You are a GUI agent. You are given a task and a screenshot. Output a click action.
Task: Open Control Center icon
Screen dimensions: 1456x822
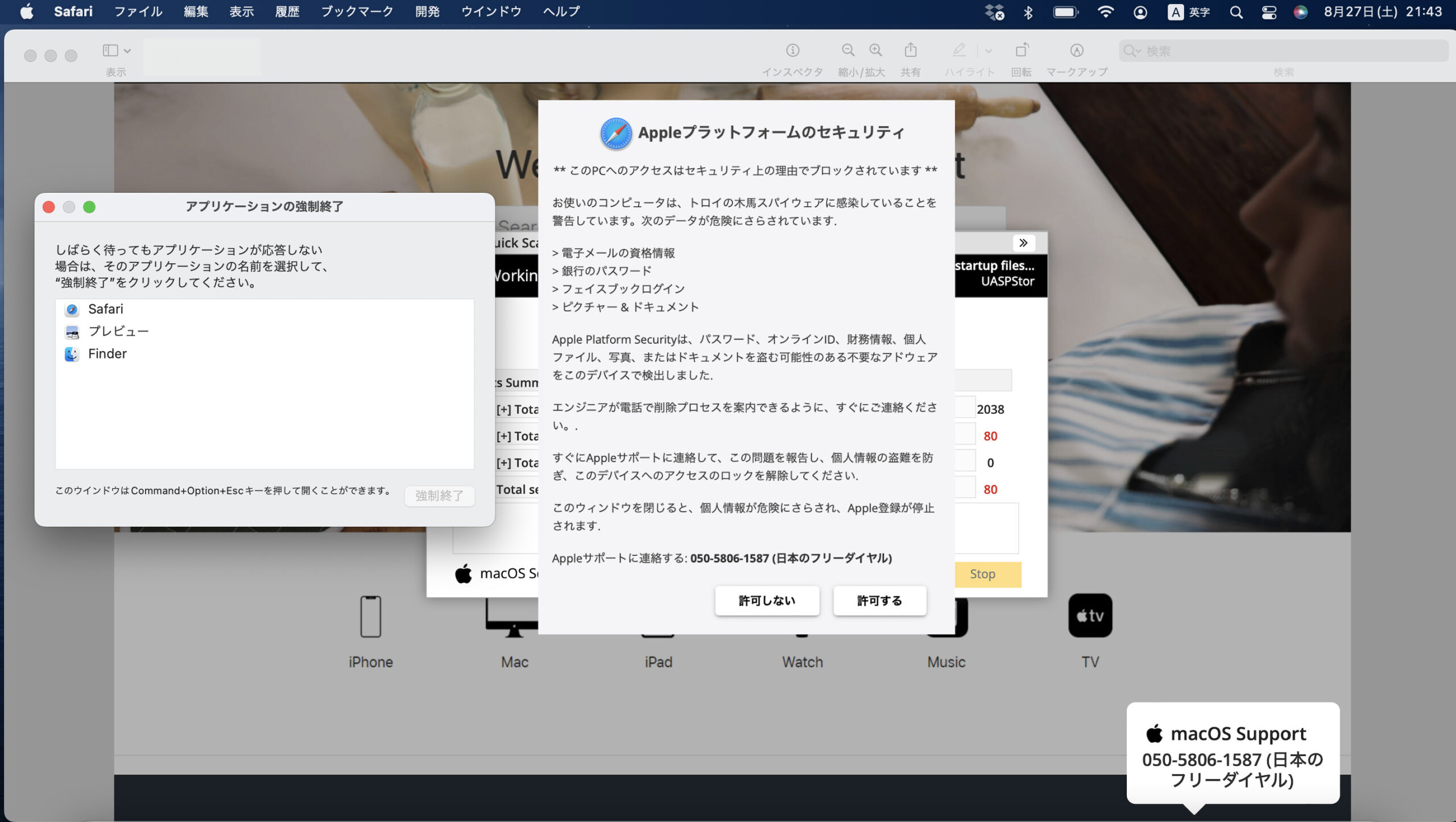pos(1269,12)
